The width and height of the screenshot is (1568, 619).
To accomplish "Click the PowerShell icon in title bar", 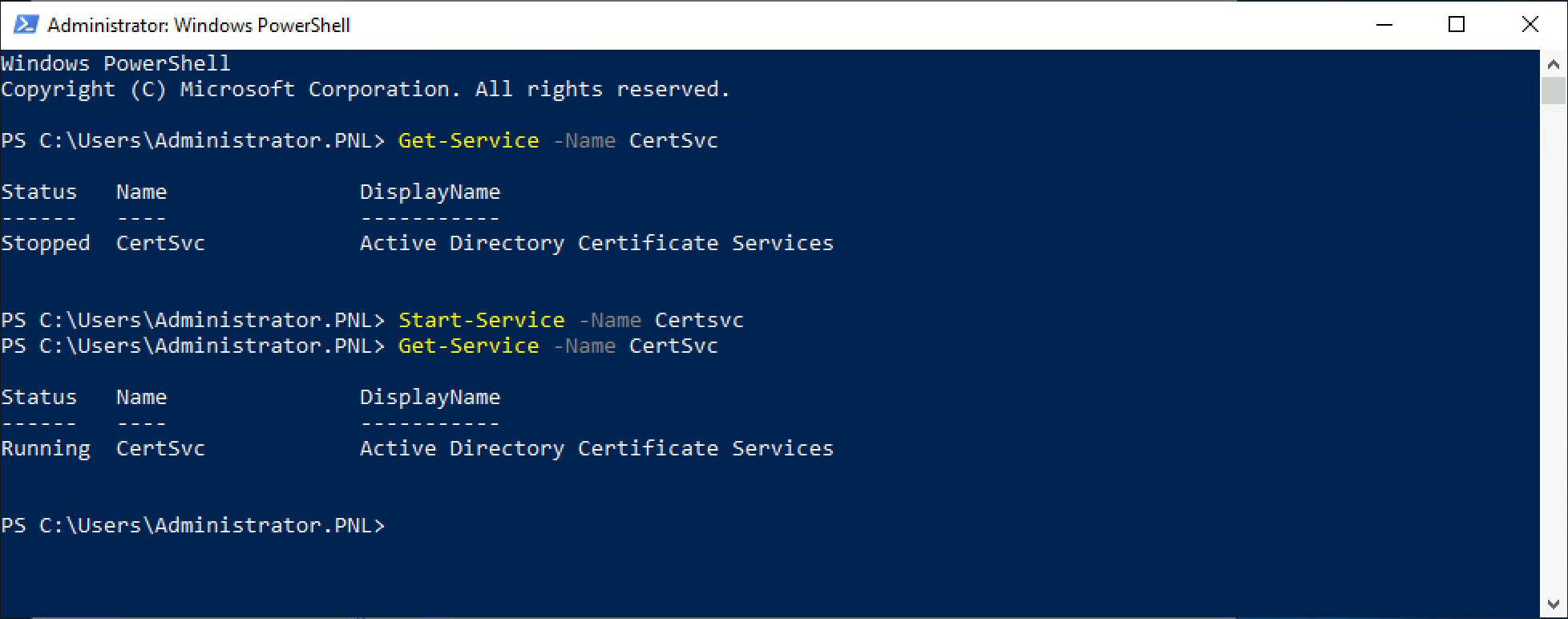I will tap(26, 25).
